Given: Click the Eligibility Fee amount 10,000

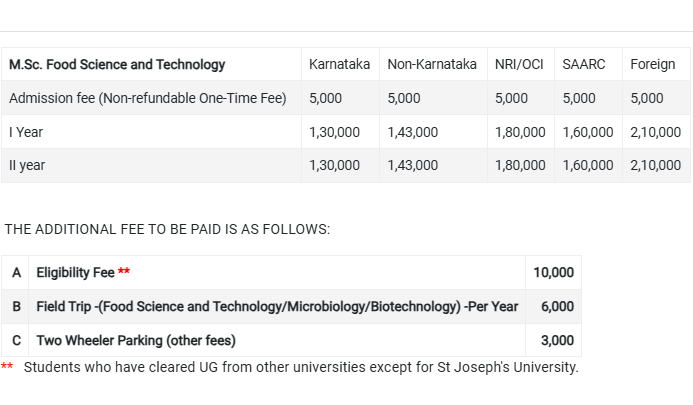Looking at the screenshot, I should (553, 273).
